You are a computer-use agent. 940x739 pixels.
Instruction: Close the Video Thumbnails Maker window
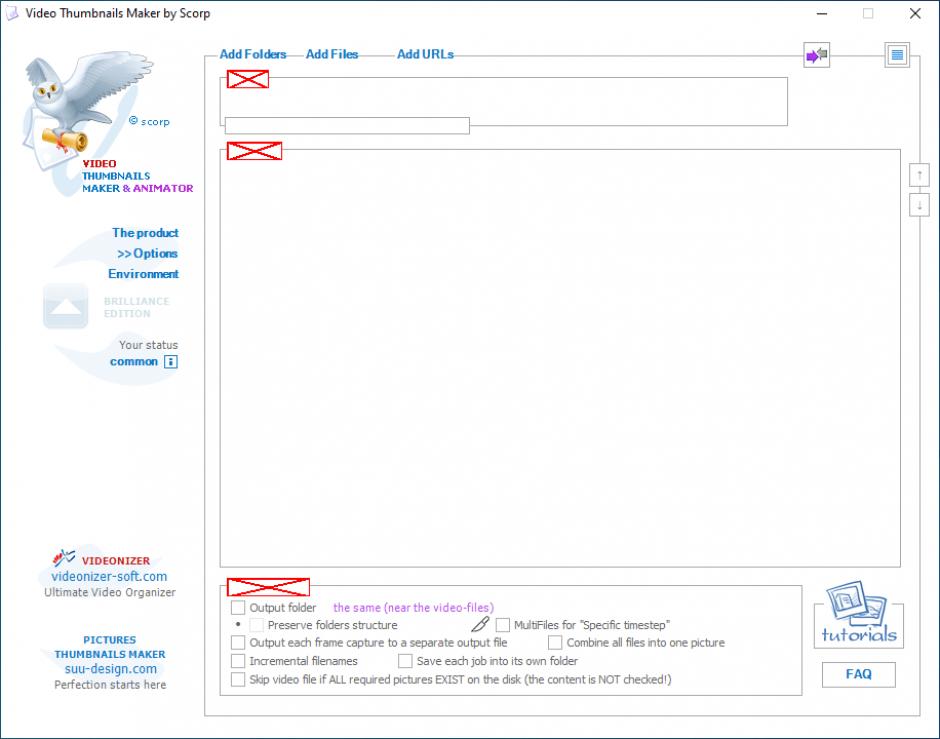[915, 13]
